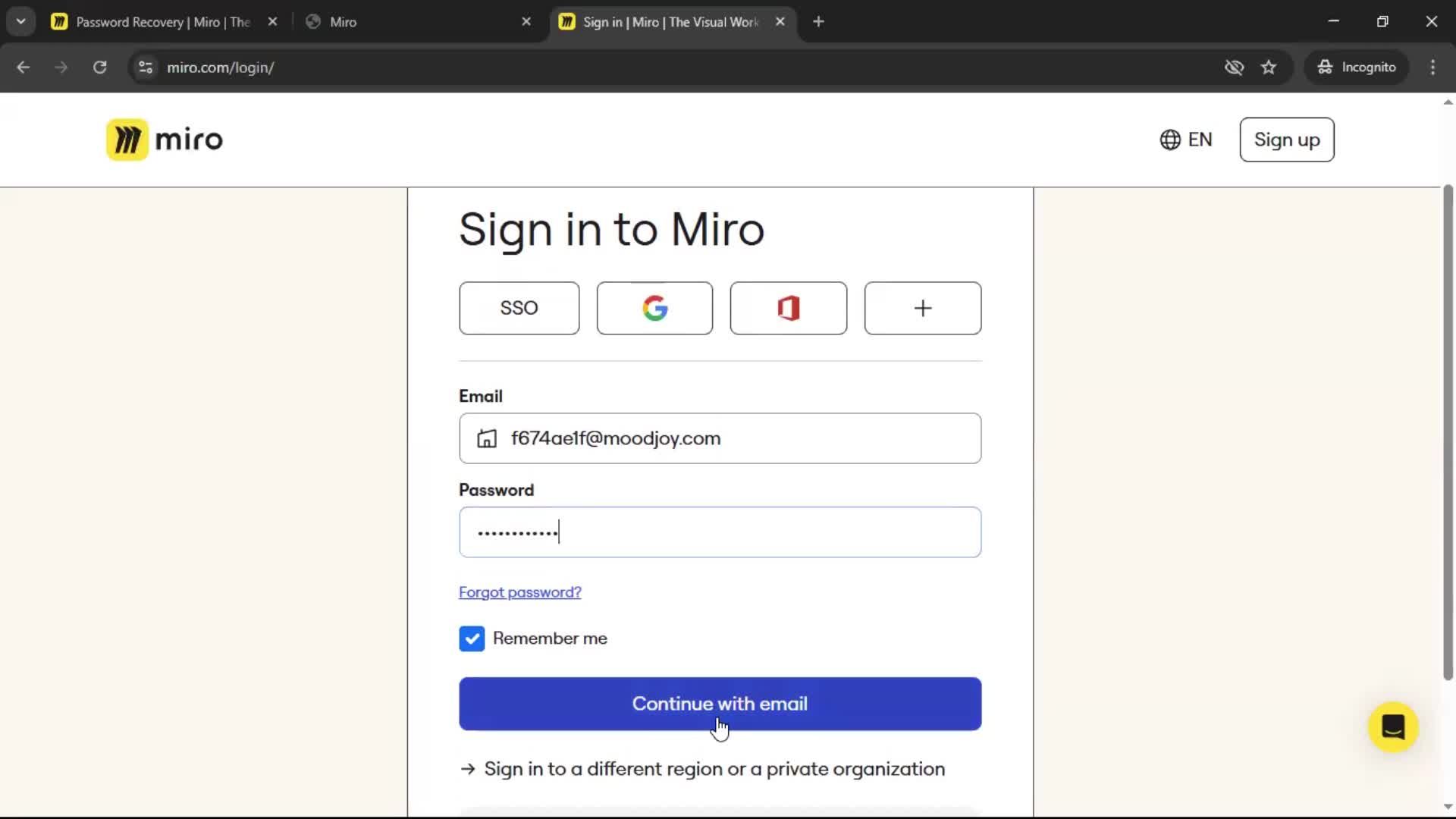Minimize the browser window

1334,22
